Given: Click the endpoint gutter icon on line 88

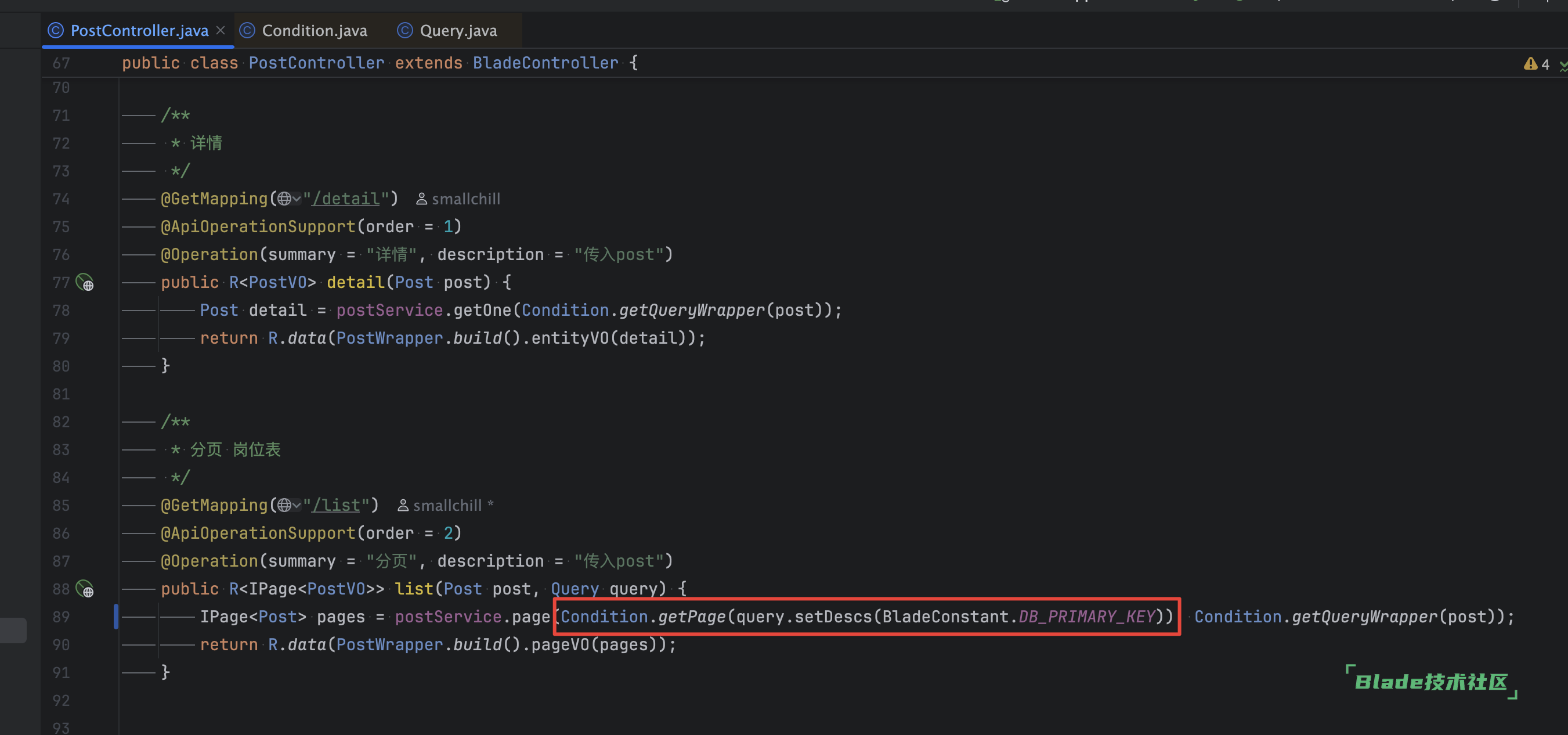Looking at the screenshot, I should [x=85, y=589].
